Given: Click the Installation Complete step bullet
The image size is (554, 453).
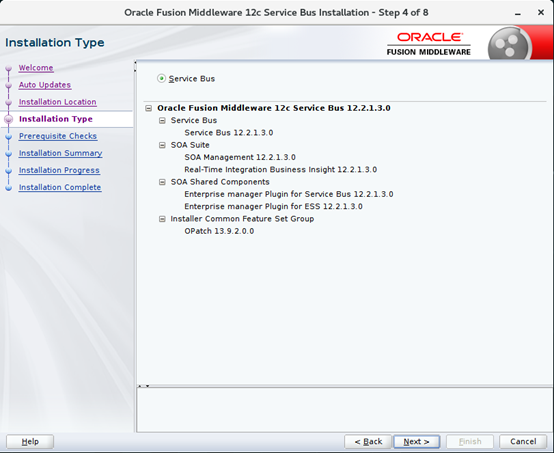Looking at the screenshot, I should pos(9,188).
